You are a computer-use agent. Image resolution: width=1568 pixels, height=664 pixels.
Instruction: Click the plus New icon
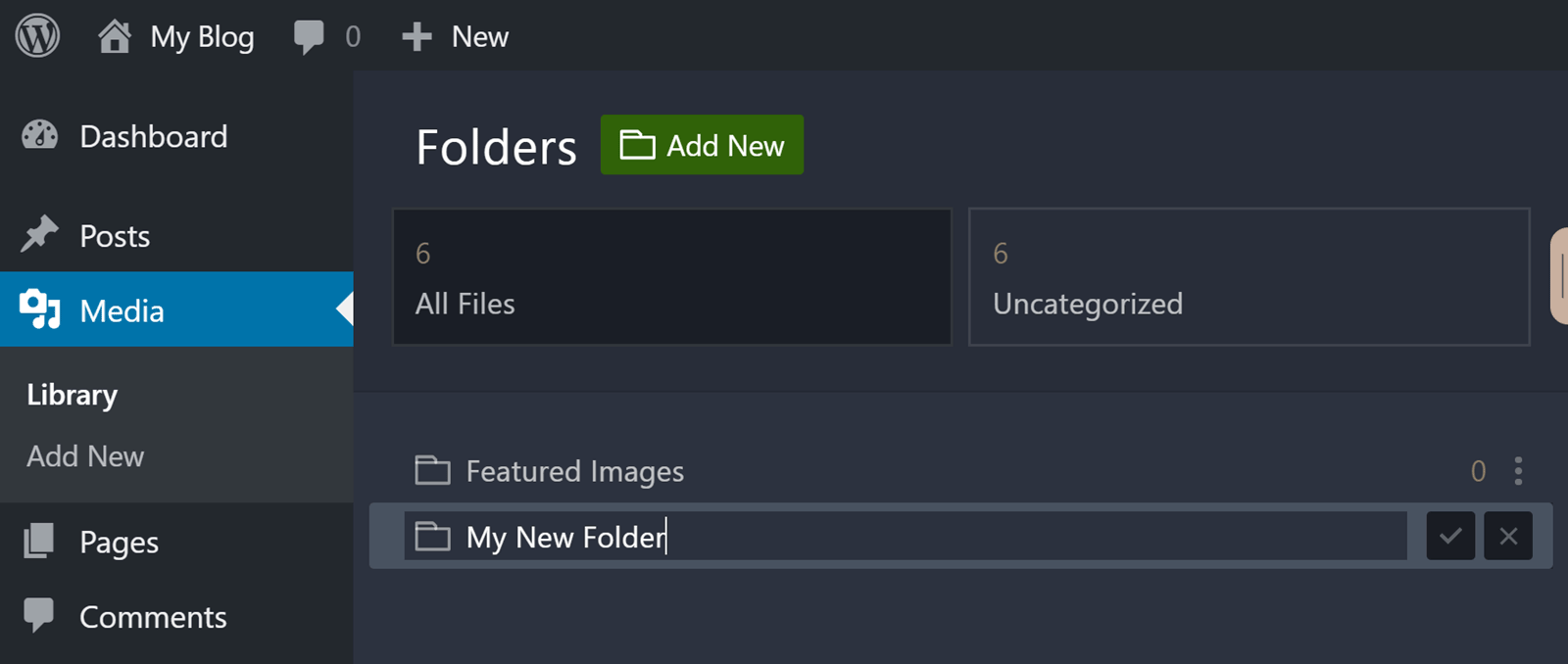[416, 37]
